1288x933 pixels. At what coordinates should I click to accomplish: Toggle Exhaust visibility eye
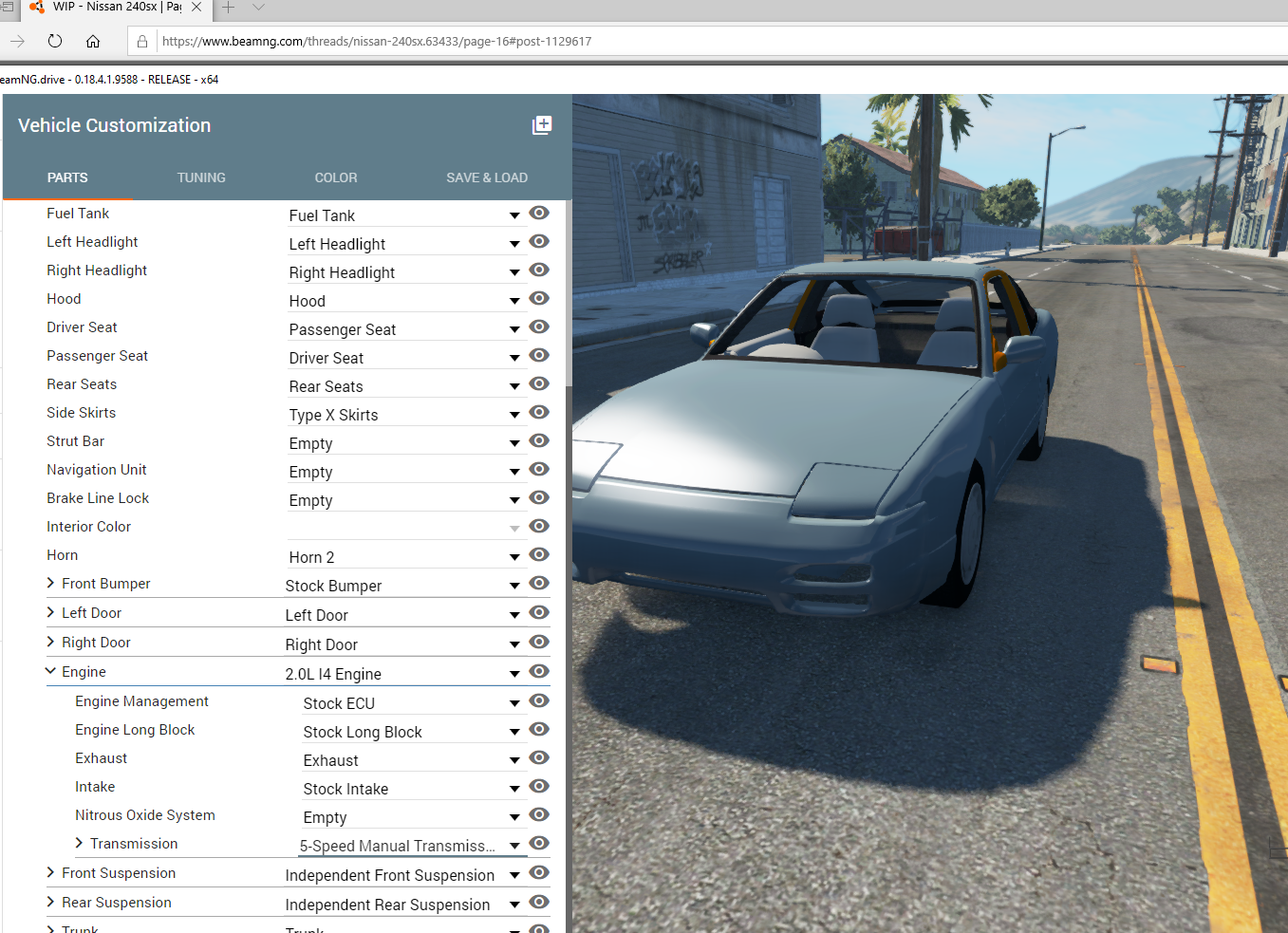[539, 758]
